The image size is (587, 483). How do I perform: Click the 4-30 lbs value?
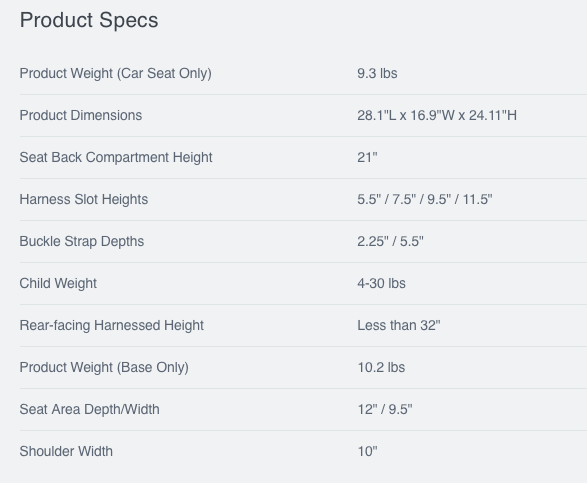pos(381,283)
